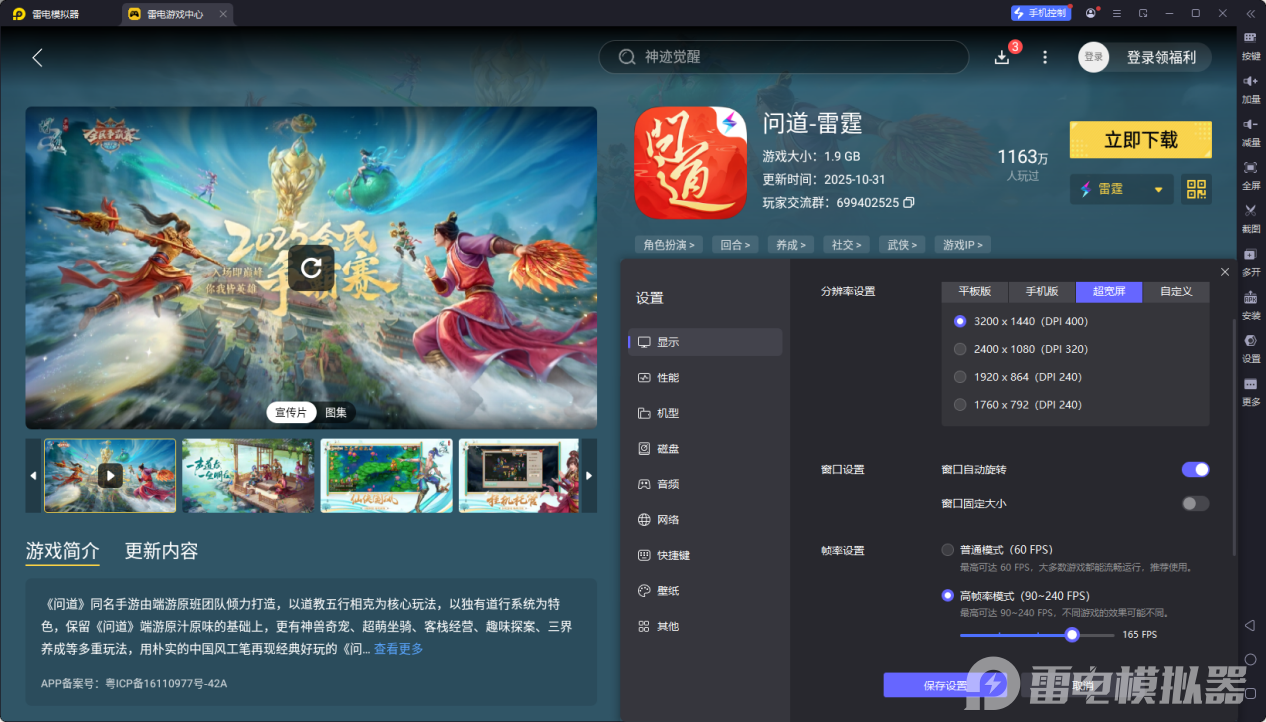Viewport: 1266px width, 722px height.
Task: Expand the 角色扮演 category tag
Action: pyautogui.click(x=669, y=244)
